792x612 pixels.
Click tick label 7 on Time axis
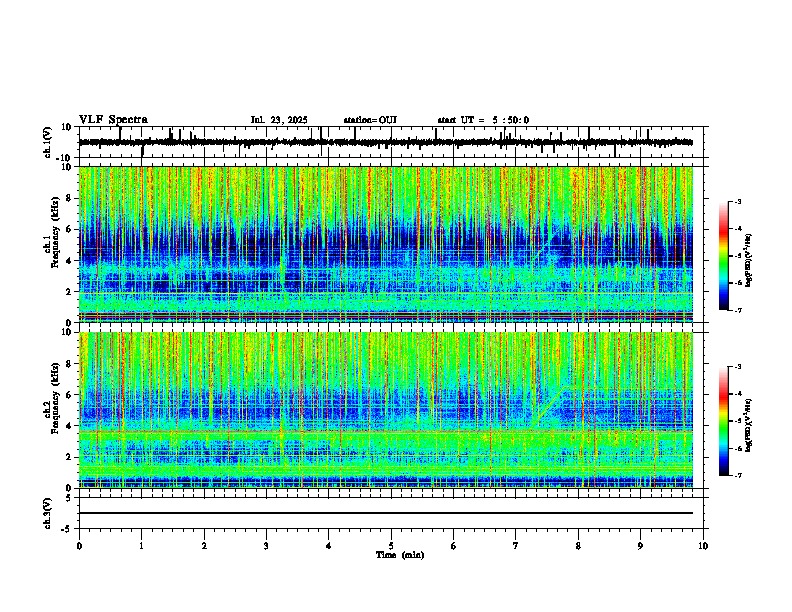click(x=516, y=546)
